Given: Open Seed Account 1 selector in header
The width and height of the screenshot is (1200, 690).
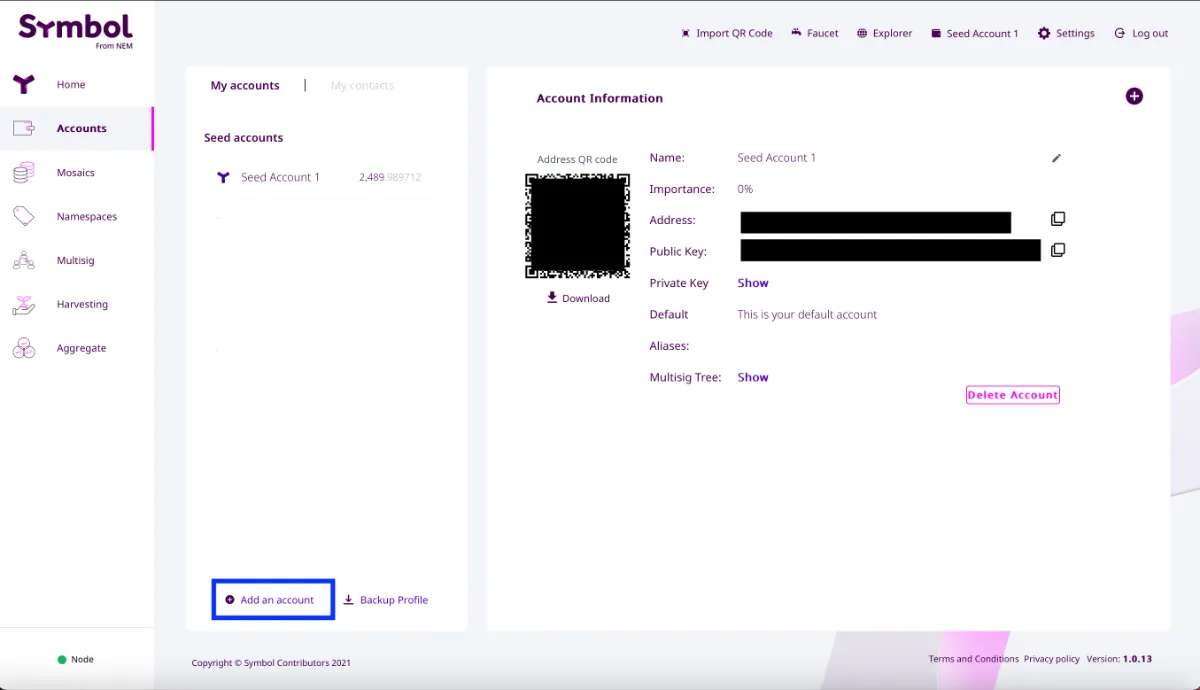Looking at the screenshot, I should [x=974, y=33].
